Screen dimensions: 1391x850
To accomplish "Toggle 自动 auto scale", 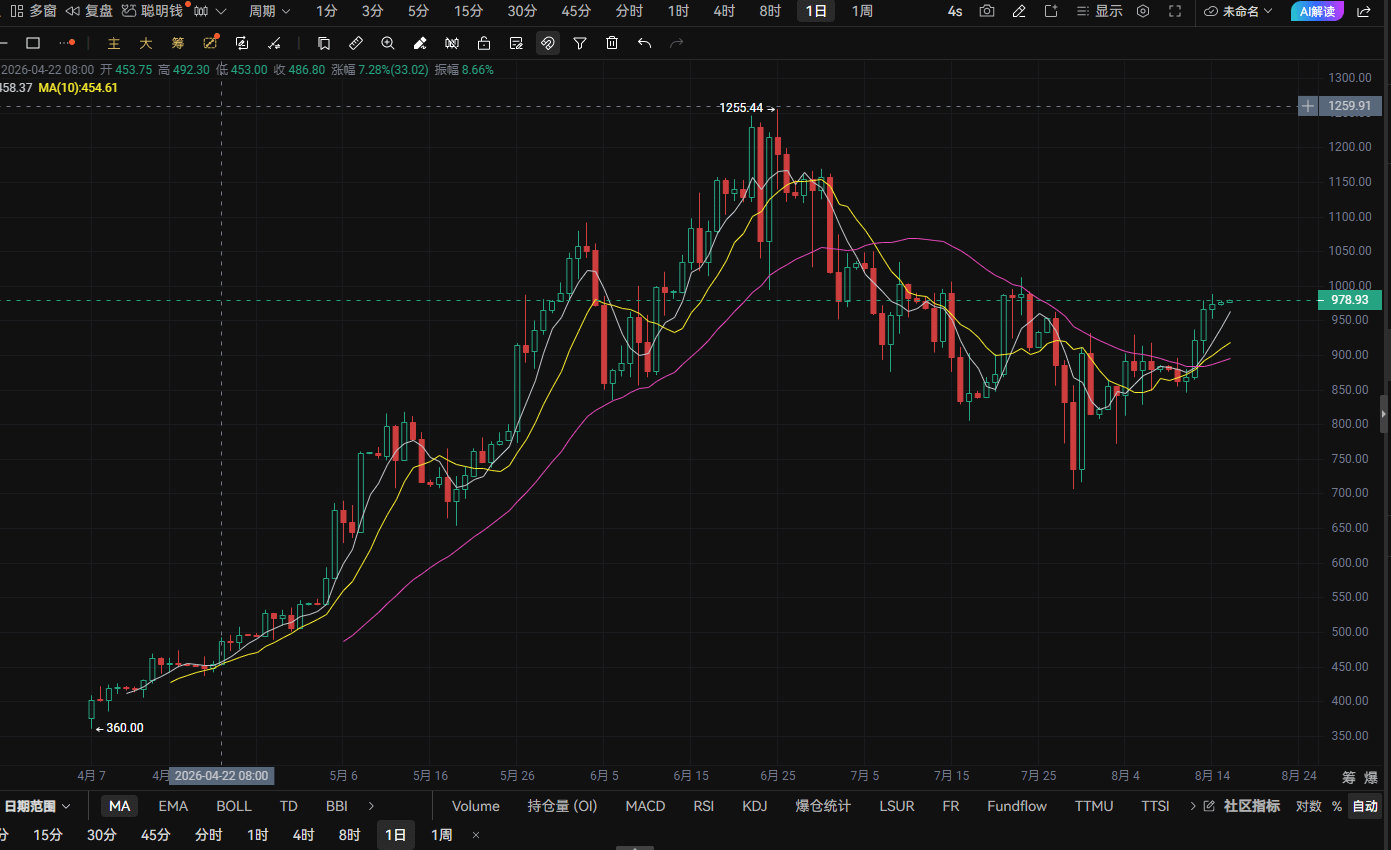I will 1365,806.
